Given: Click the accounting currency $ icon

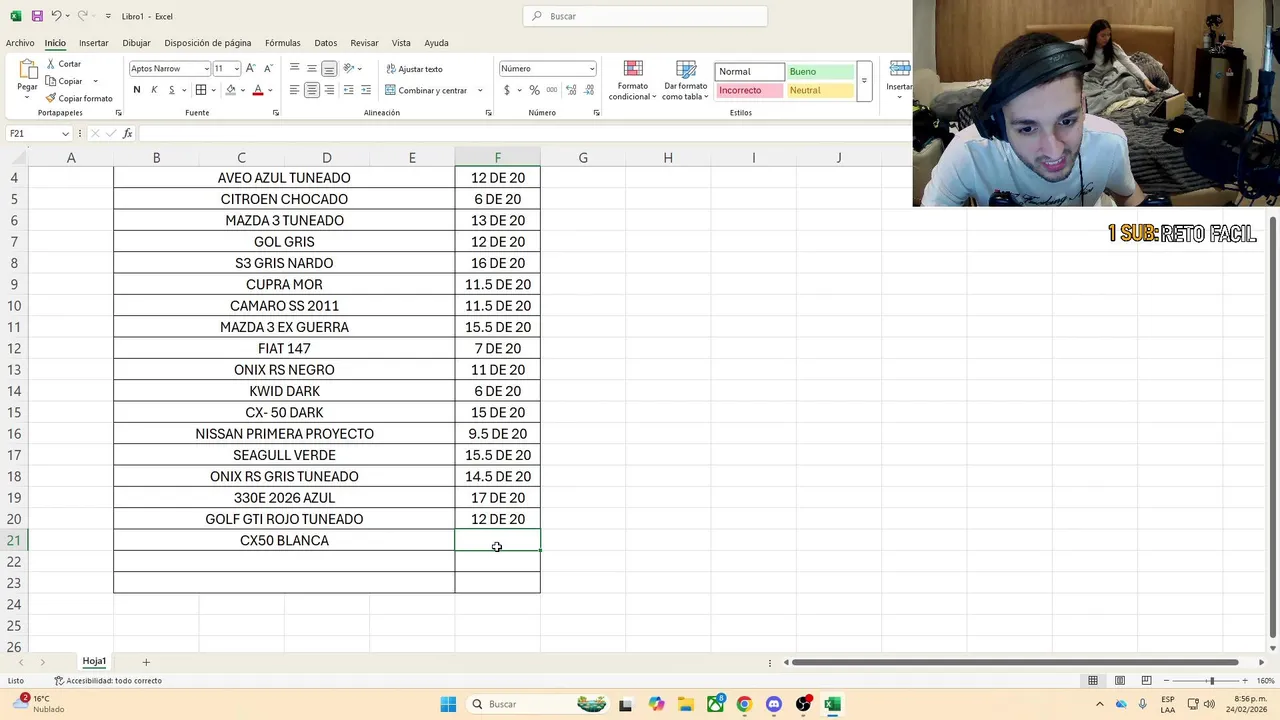Looking at the screenshot, I should coord(507,90).
